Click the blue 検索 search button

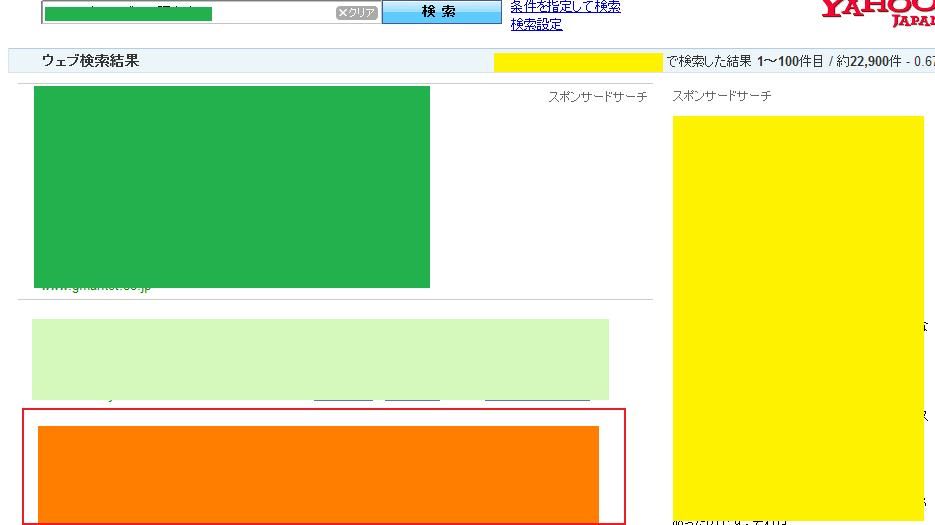(x=441, y=12)
